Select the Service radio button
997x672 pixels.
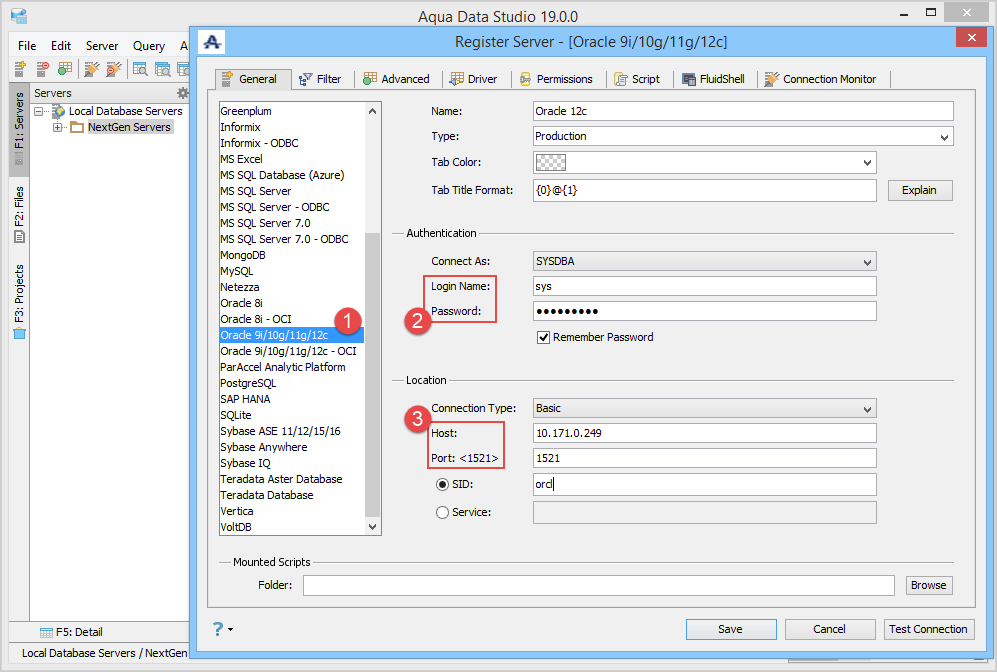coord(442,513)
